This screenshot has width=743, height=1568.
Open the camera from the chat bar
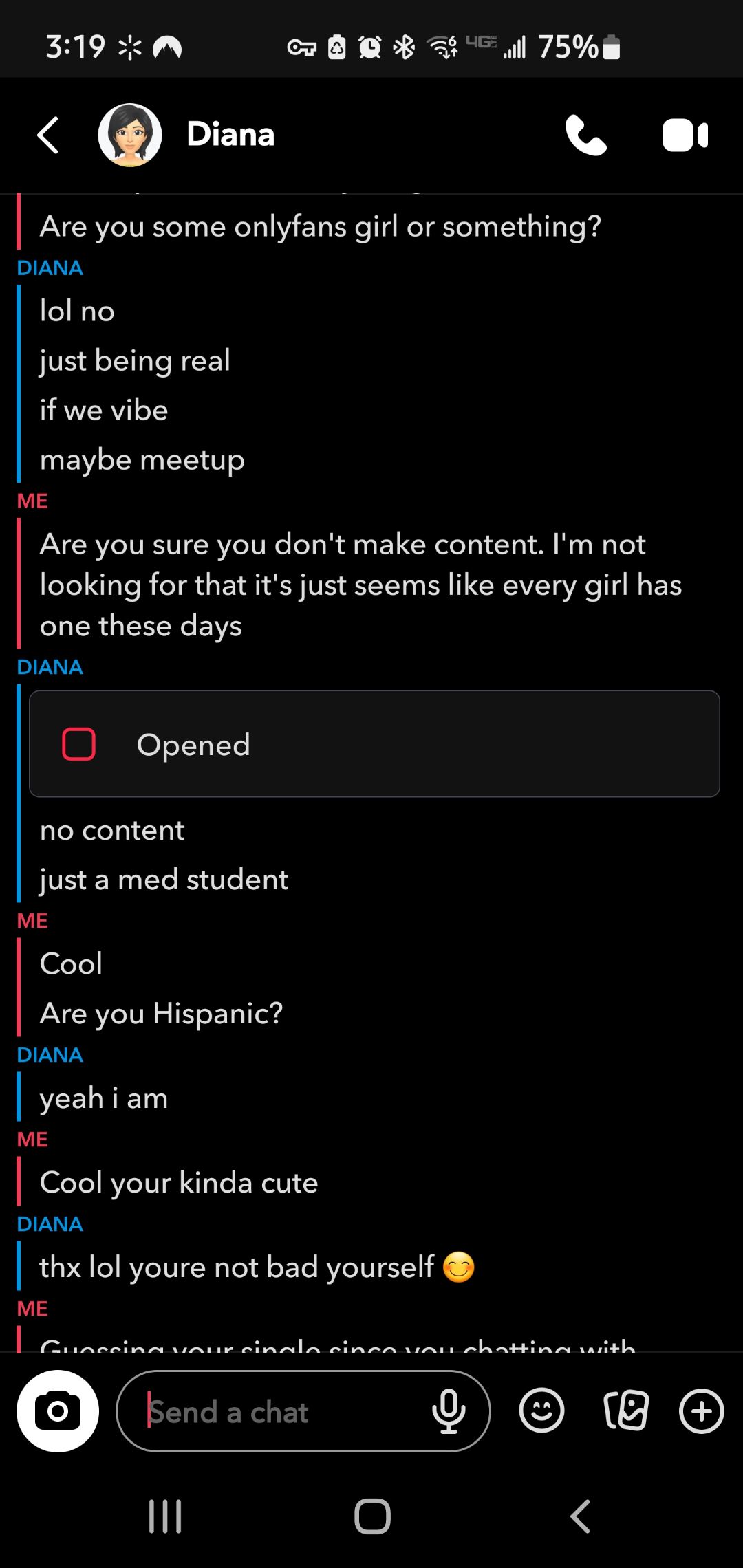(x=58, y=1411)
